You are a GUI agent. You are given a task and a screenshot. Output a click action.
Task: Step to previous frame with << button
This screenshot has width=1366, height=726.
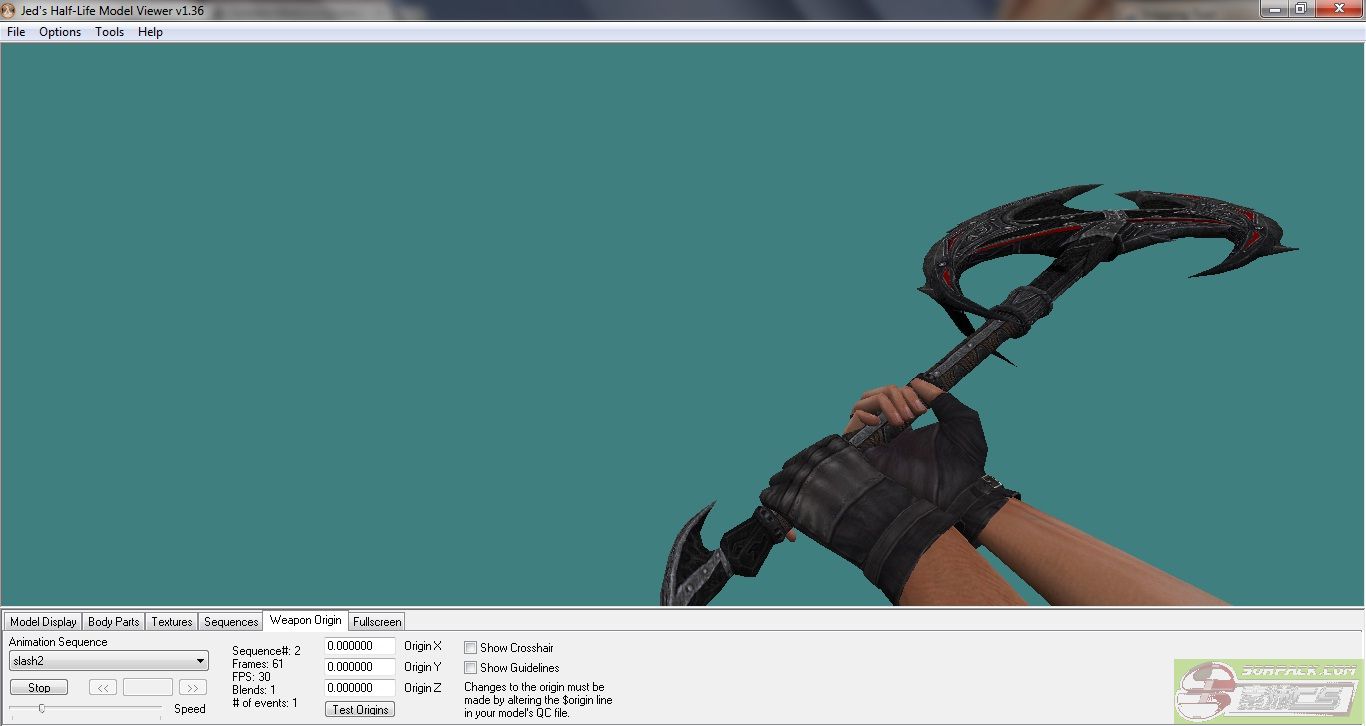(x=104, y=687)
